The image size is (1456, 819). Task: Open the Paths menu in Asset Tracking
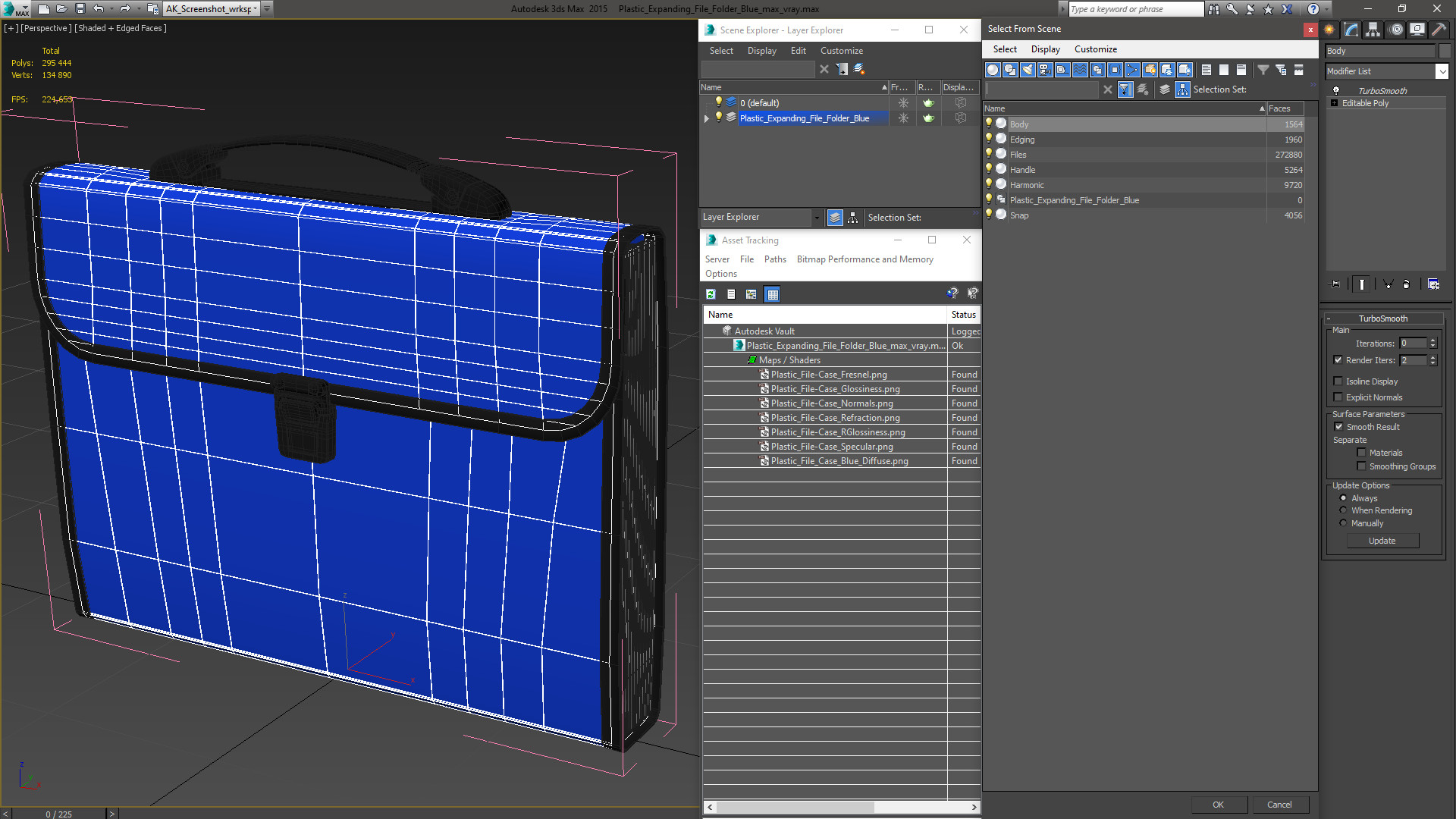pos(774,259)
